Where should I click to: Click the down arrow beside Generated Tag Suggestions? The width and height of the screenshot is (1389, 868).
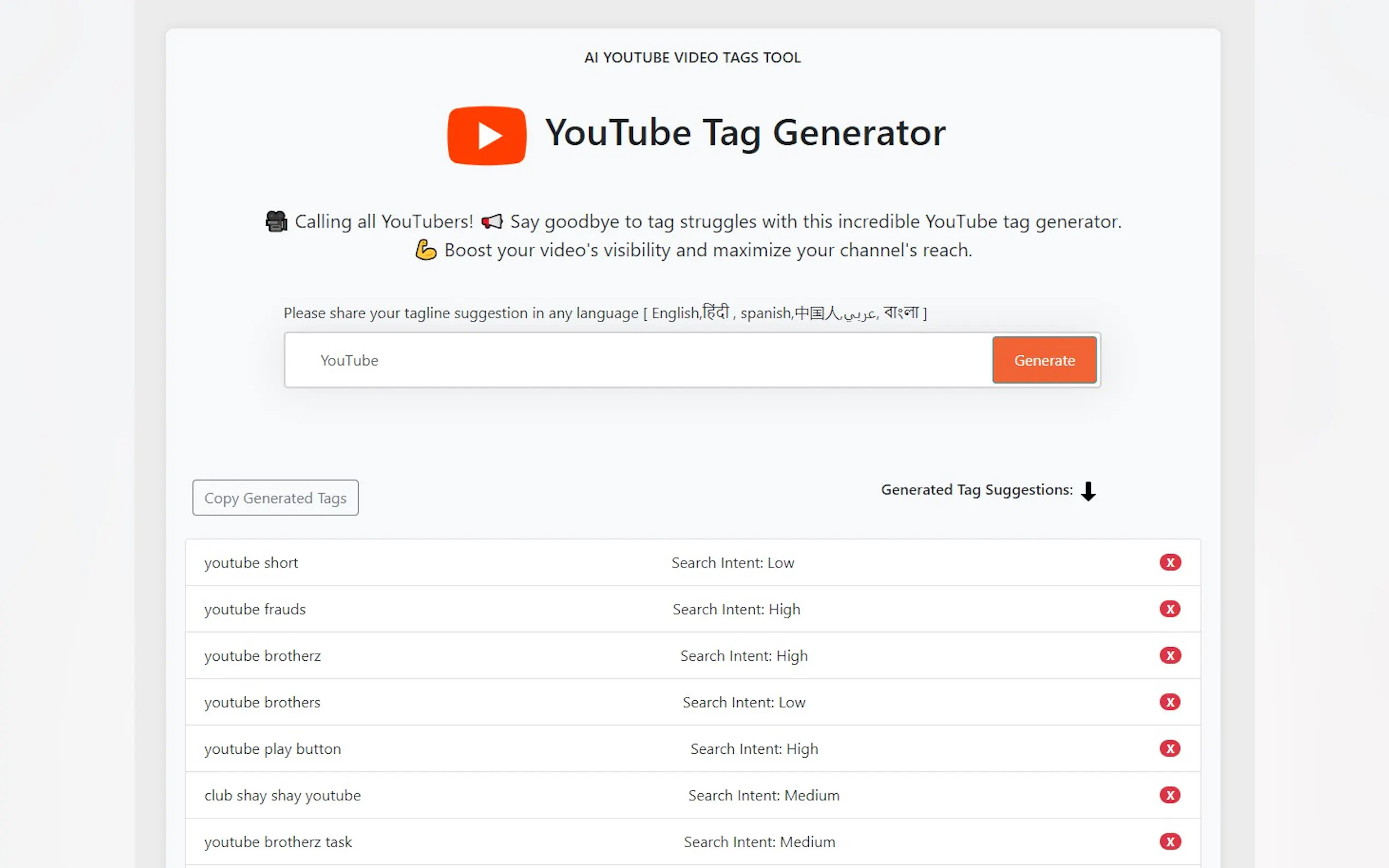click(x=1088, y=491)
